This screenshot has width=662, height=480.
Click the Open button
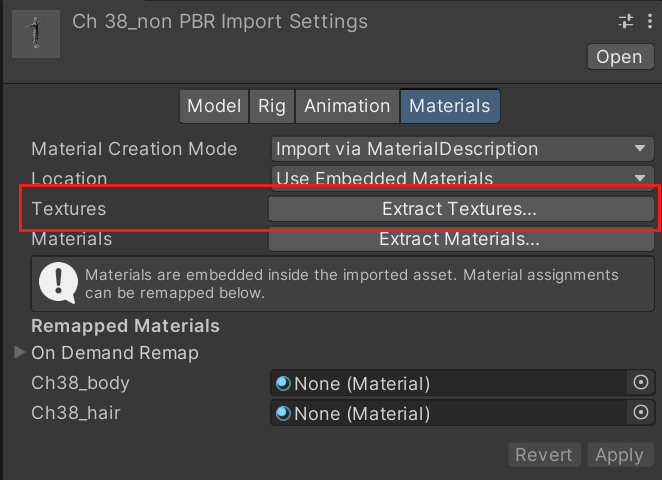pos(620,57)
